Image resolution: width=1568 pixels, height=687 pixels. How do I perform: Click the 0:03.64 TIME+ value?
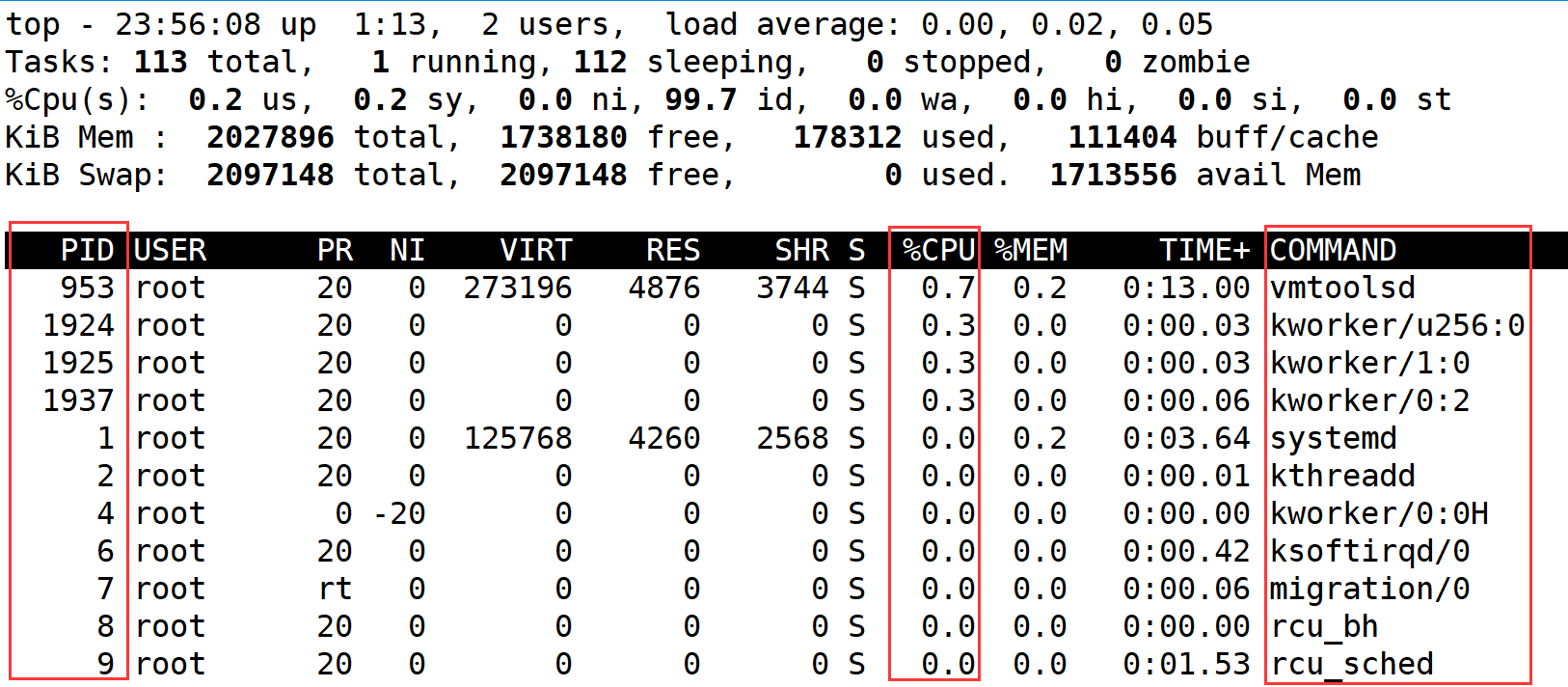coord(1186,439)
